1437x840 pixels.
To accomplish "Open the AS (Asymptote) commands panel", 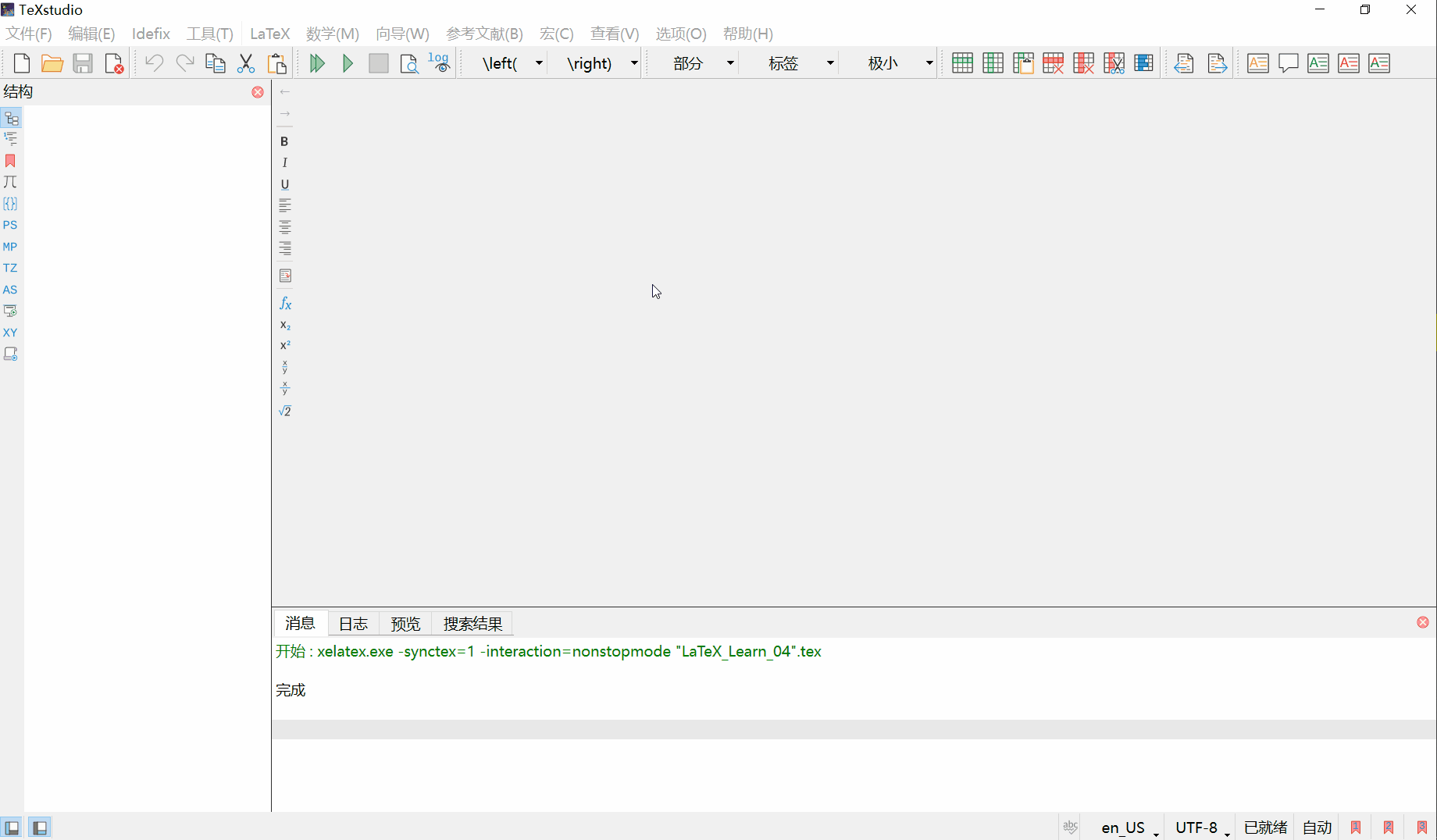I will point(10,290).
